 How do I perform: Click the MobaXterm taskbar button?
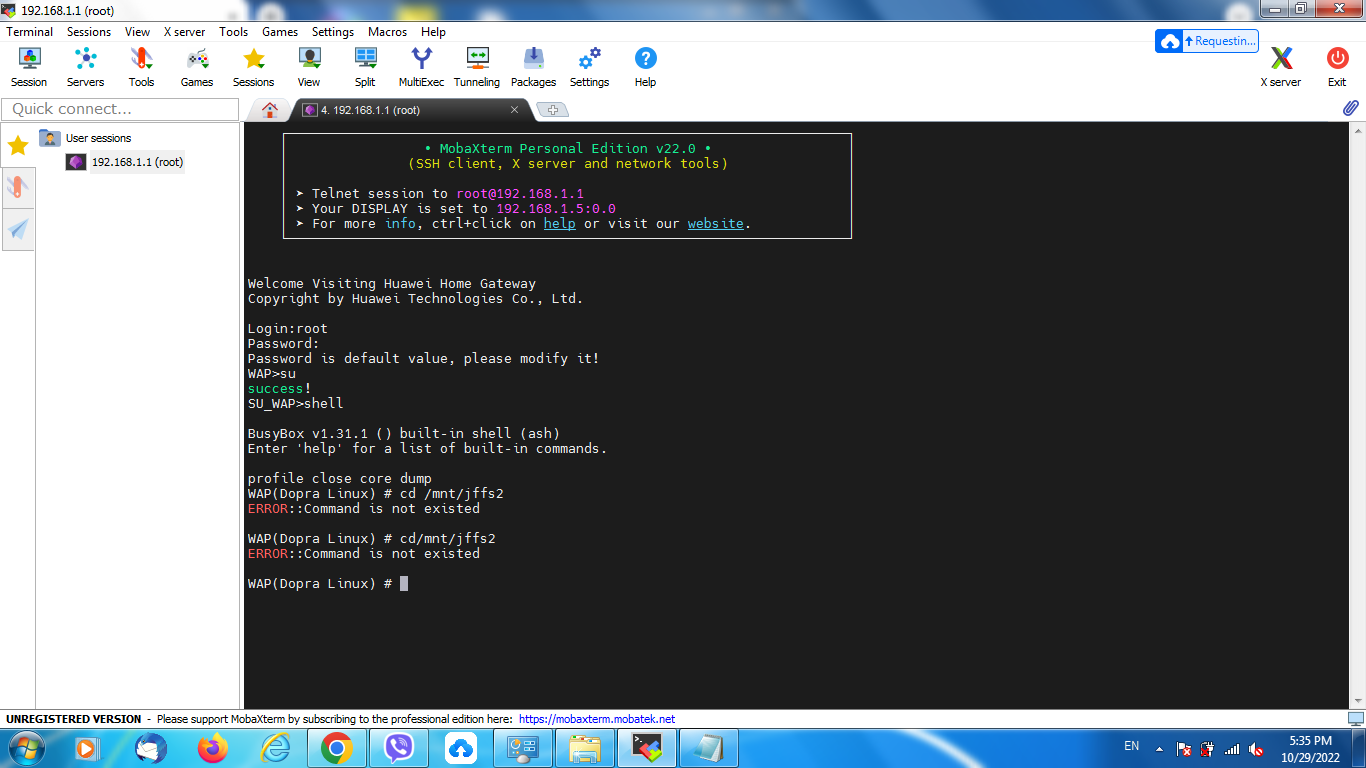coord(647,748)
